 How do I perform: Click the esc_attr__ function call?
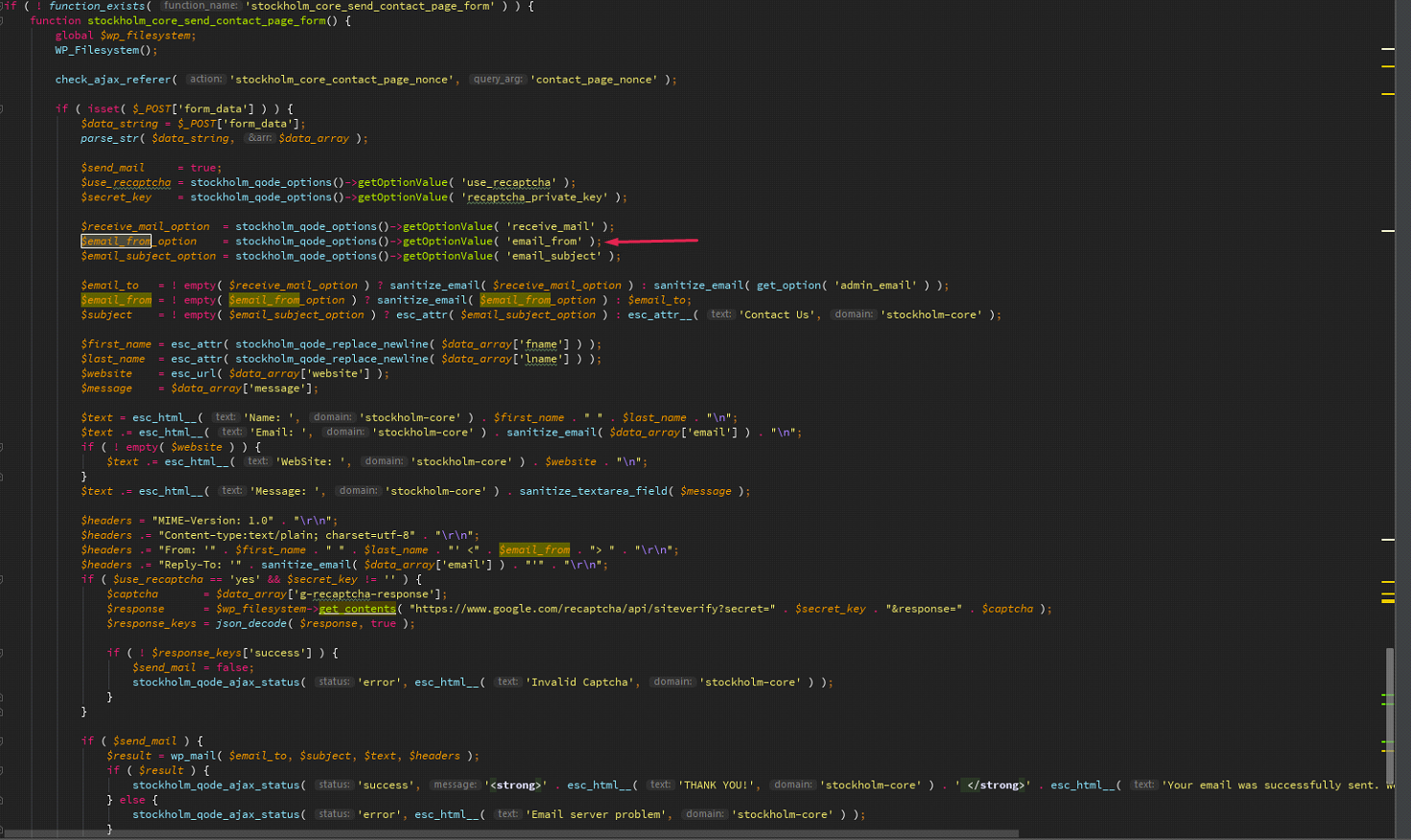659,315
